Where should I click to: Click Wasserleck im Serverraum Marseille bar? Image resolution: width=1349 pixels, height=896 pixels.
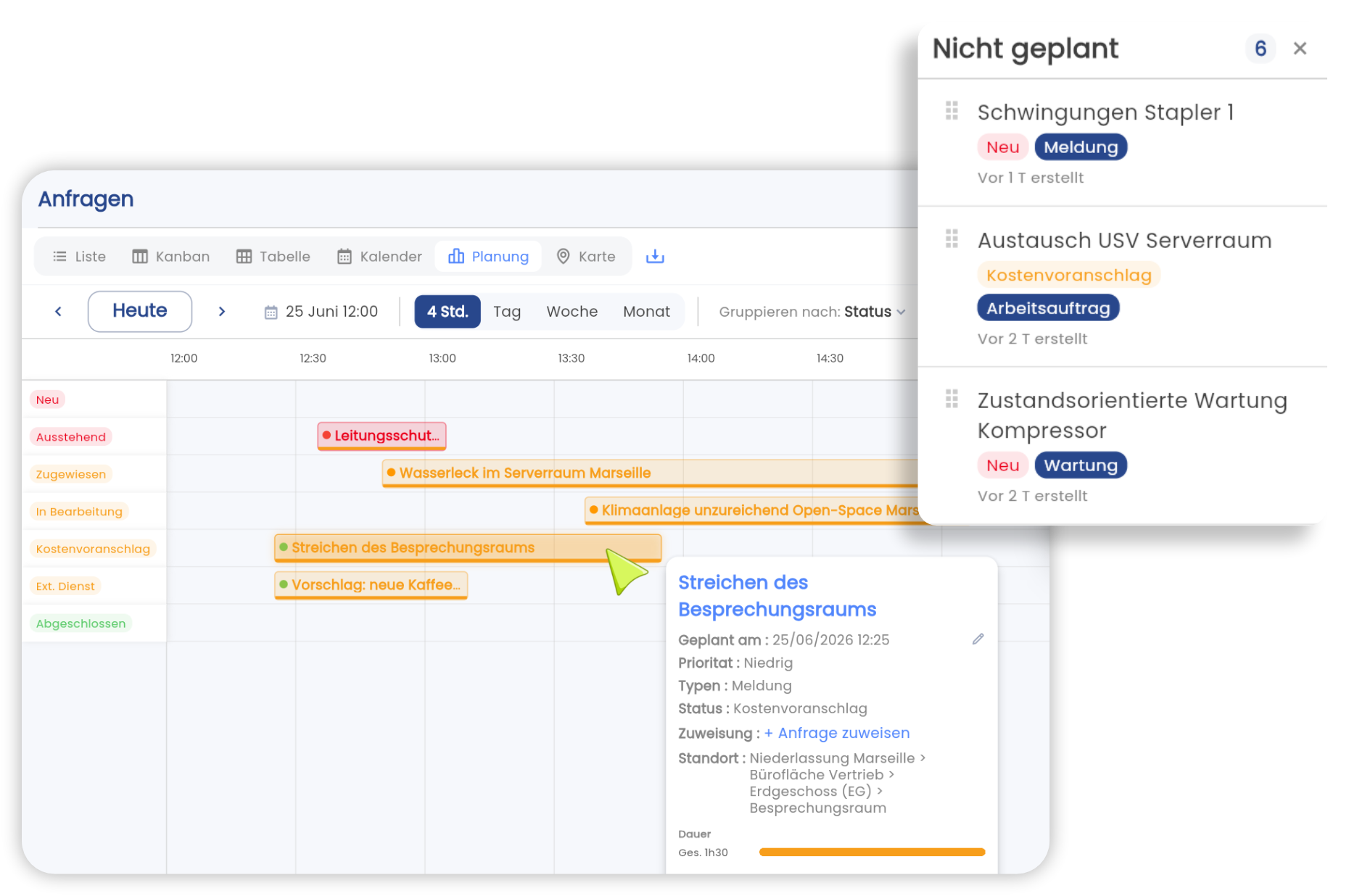point(650,473)
